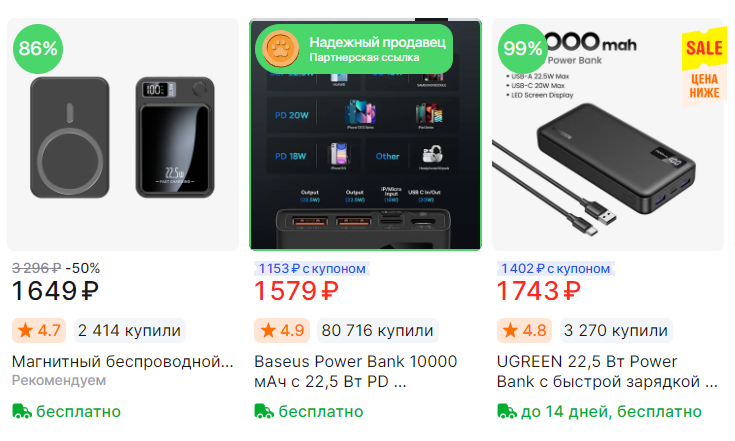The image size is (735, 441).
Task: Open 'Магнитный беспроводной...' product title
Action: pyautogui.click(x=122, y=361)
